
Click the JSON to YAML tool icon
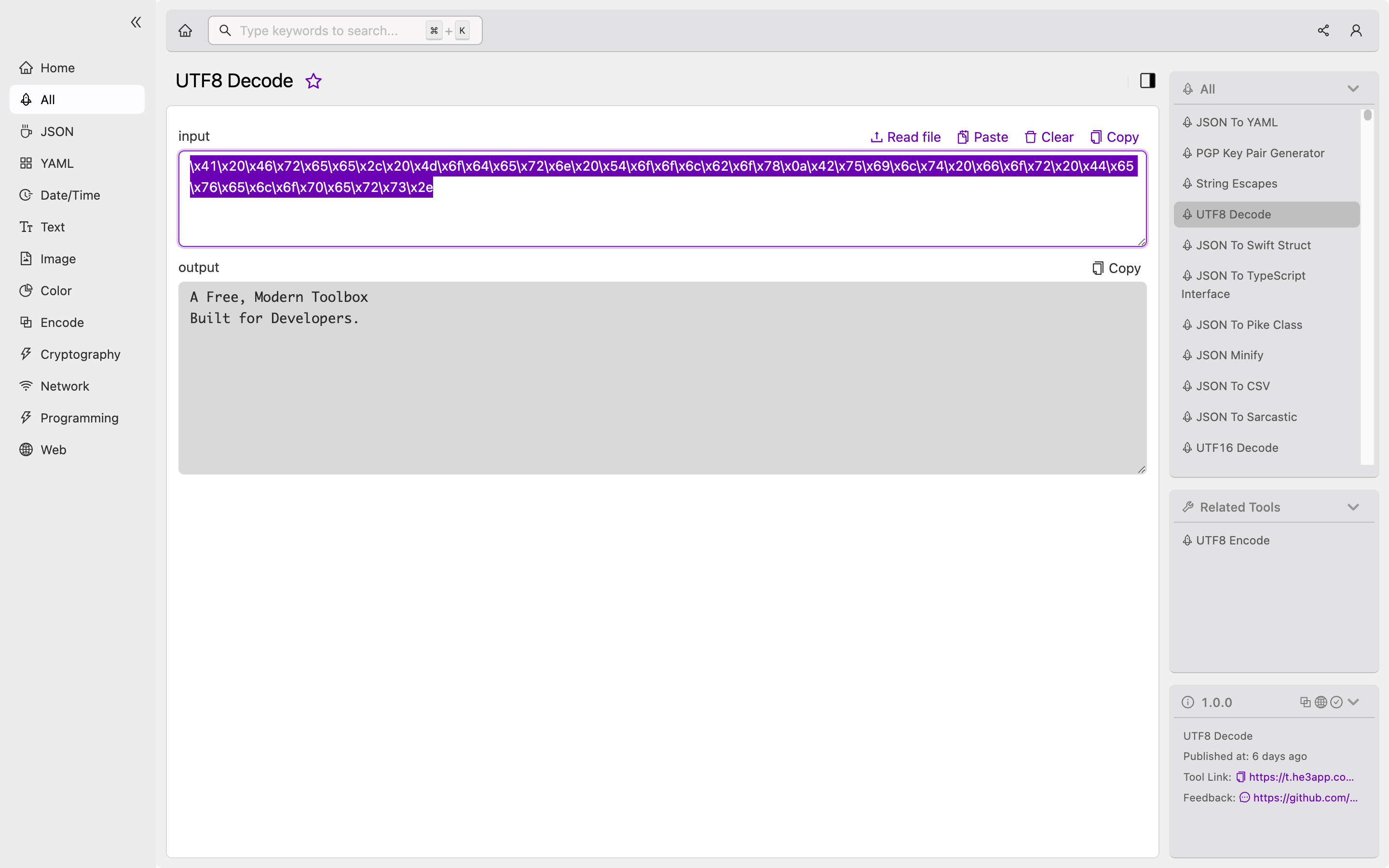pos(1188,122)
